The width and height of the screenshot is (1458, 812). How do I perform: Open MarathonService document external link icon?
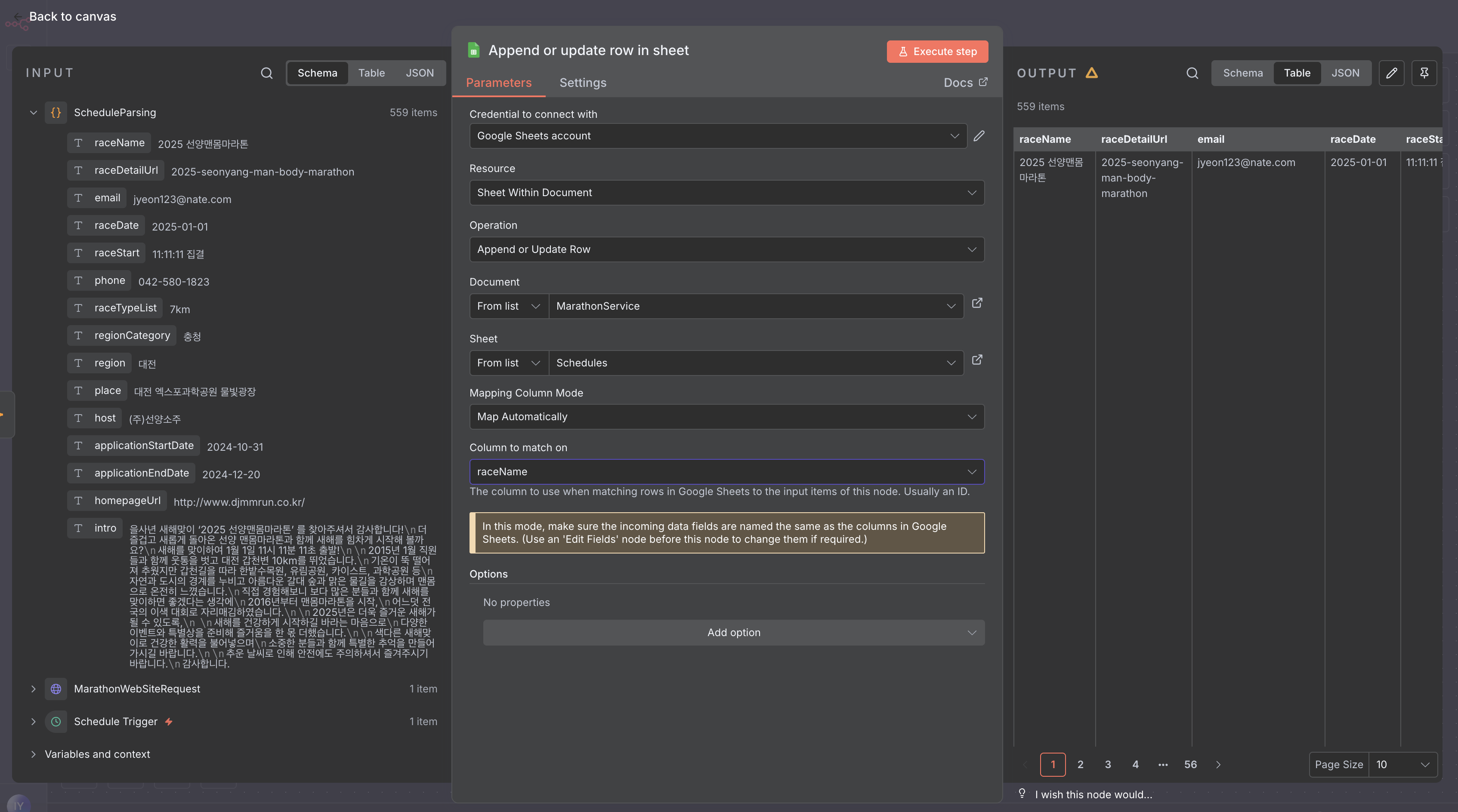point(977,304)
